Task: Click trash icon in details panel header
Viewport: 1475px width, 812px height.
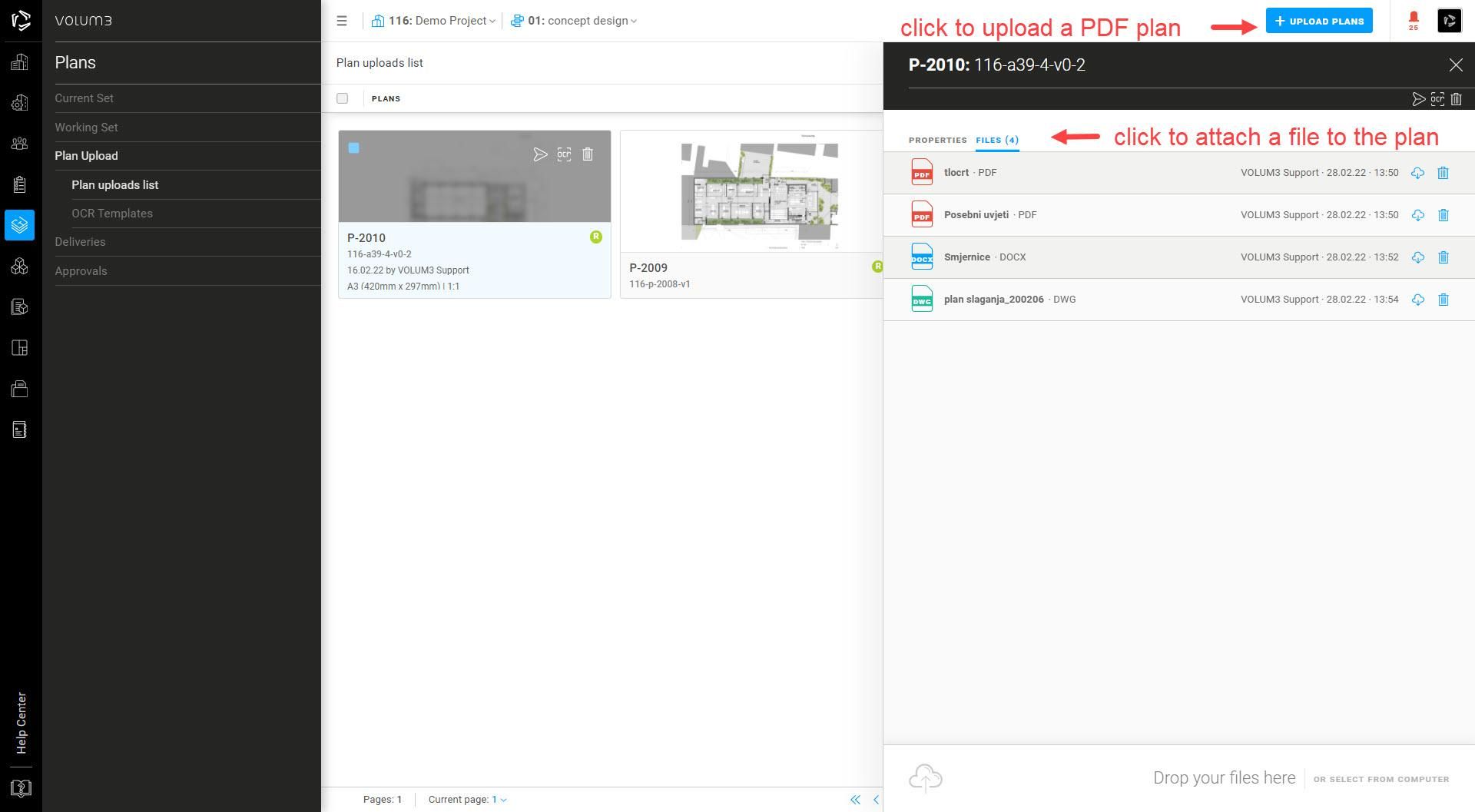Action: [x=1456, y=99]
